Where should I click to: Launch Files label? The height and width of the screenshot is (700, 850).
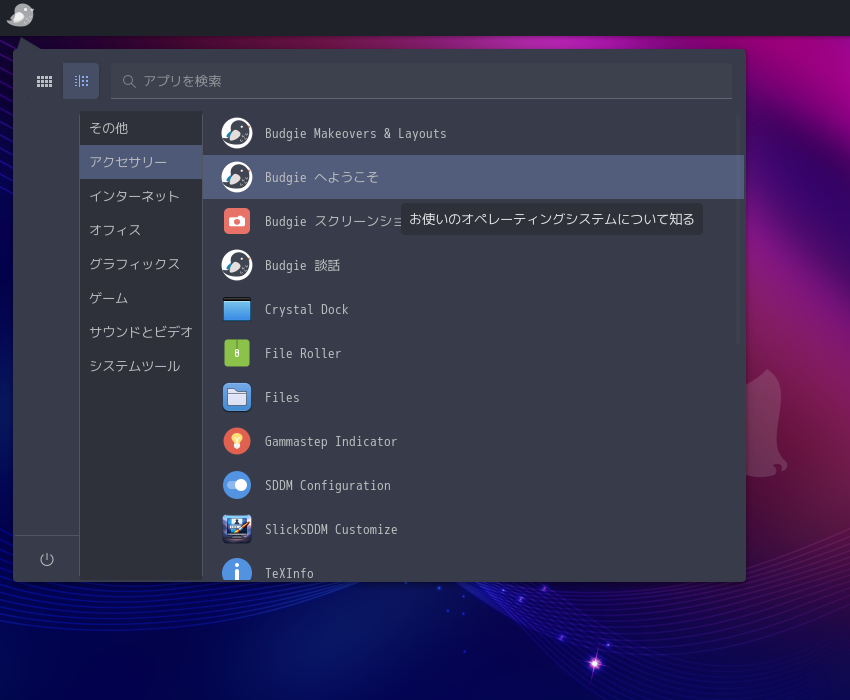[282, 397]
